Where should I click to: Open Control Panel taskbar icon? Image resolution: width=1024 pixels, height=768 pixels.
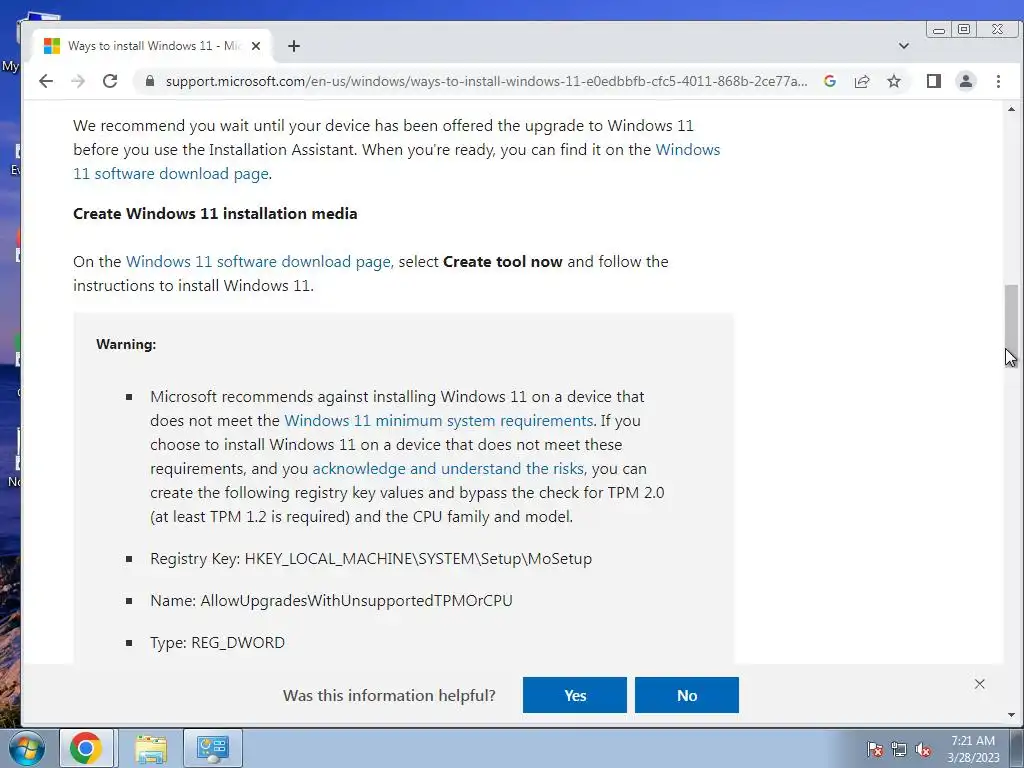213,748
